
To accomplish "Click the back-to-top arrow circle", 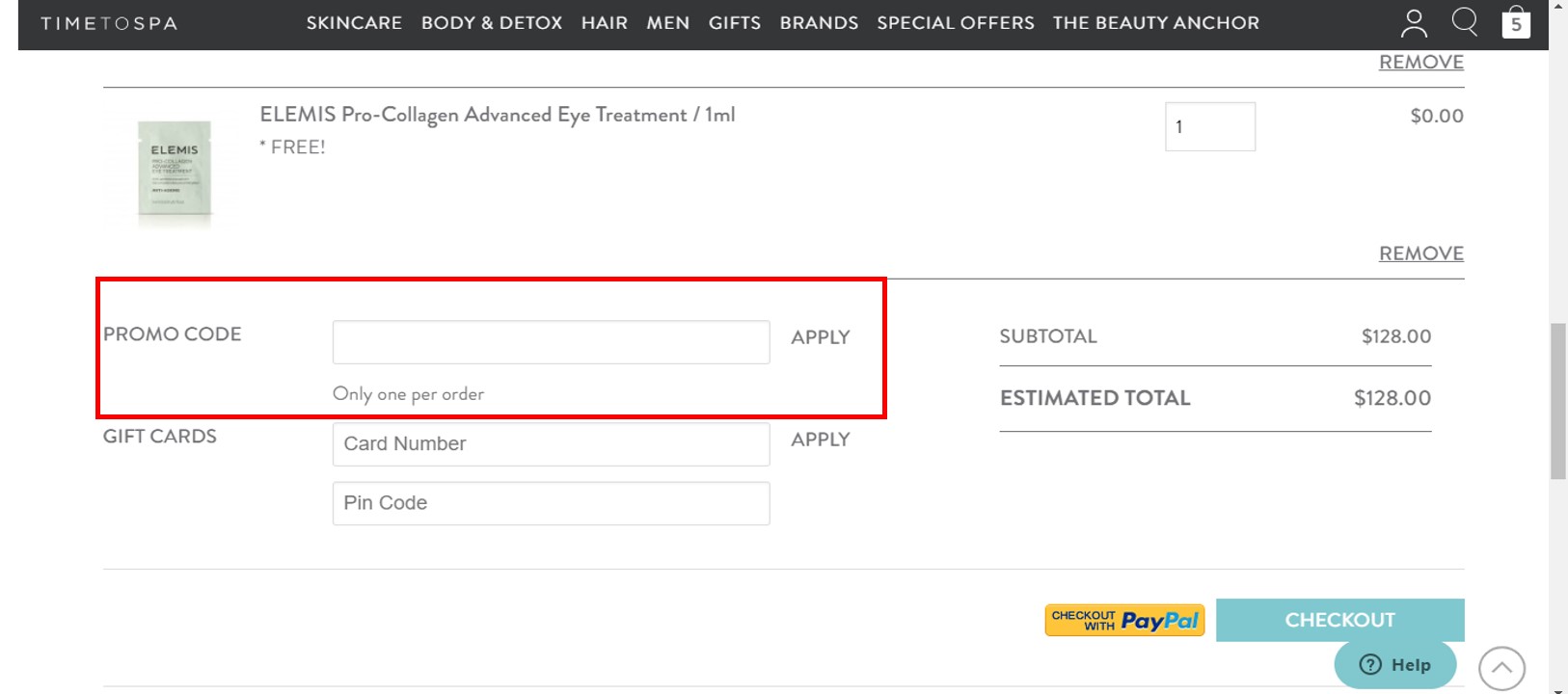I will (x=1501, y=669).
